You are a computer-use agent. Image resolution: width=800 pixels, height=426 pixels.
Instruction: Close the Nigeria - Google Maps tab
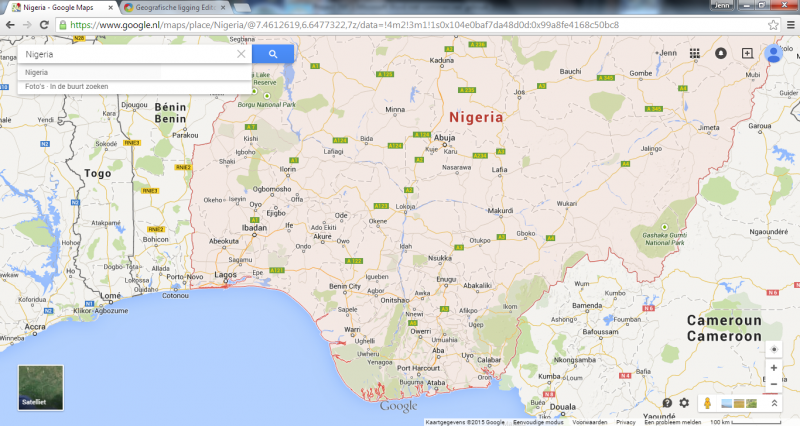[110, 8]
